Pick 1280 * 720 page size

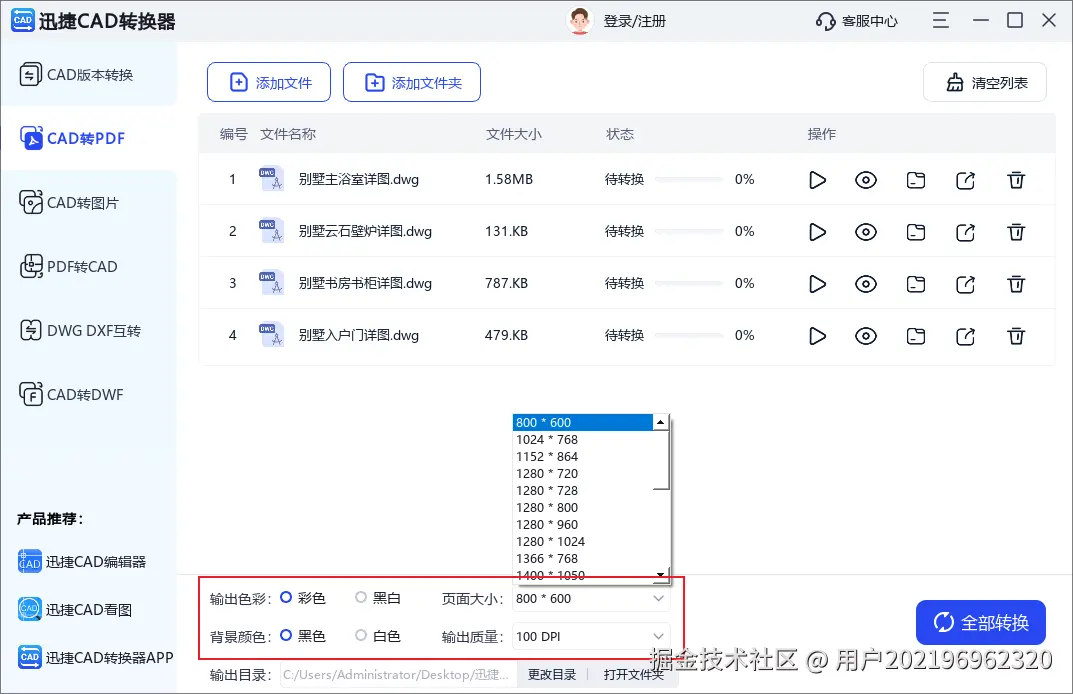tap(582, 474)
